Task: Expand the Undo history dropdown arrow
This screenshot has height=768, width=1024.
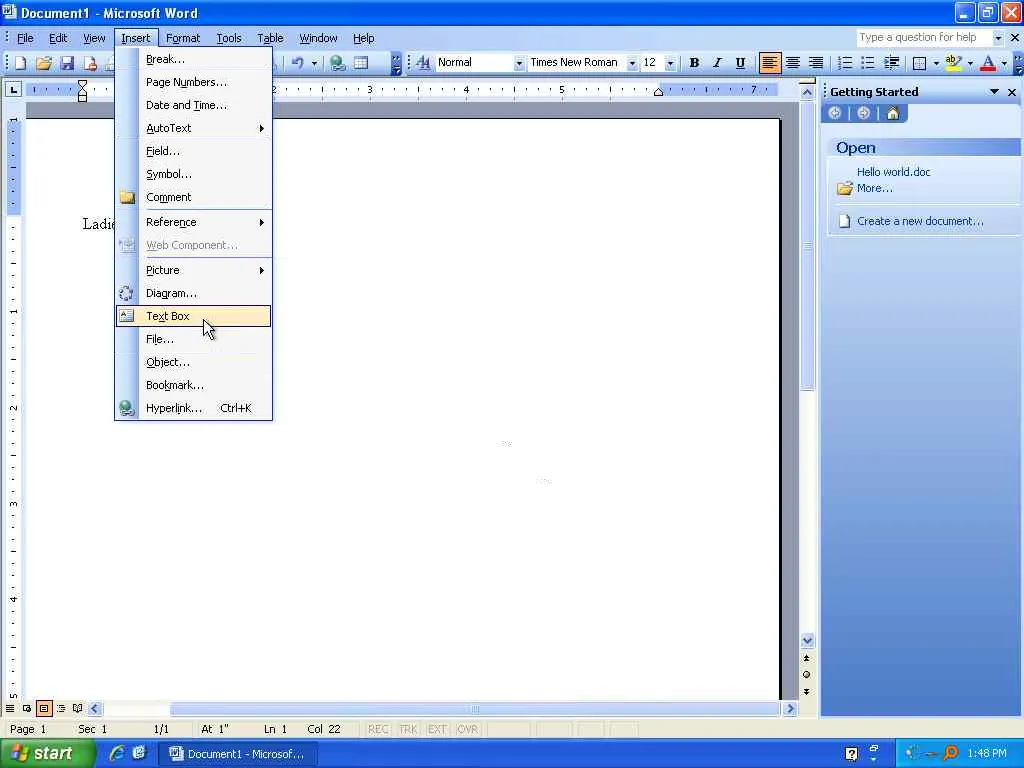Action: pos(314,63)
